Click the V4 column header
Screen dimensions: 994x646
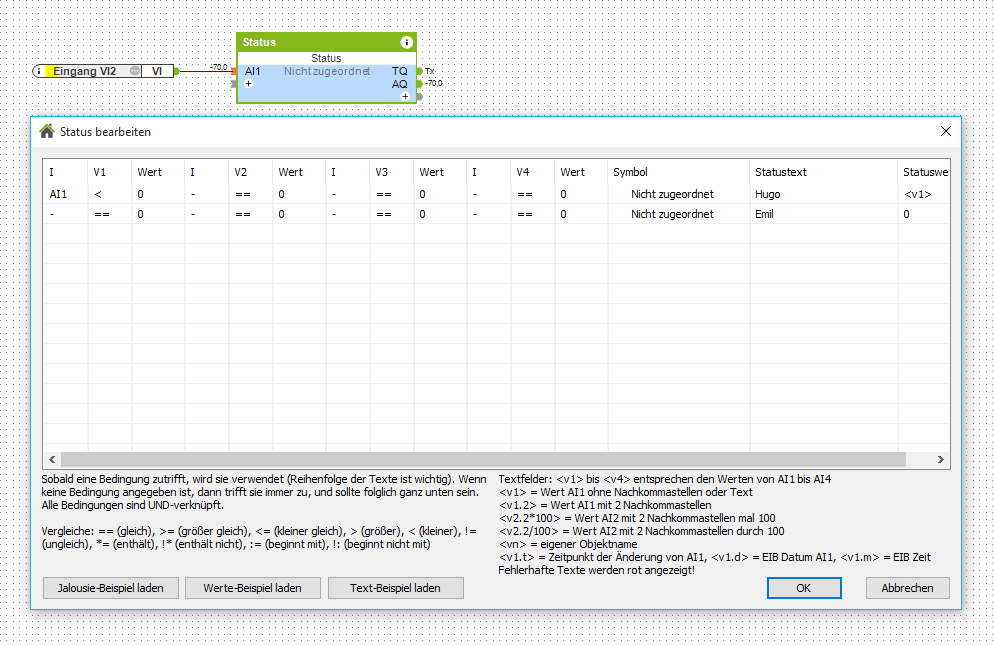point(532,172)
